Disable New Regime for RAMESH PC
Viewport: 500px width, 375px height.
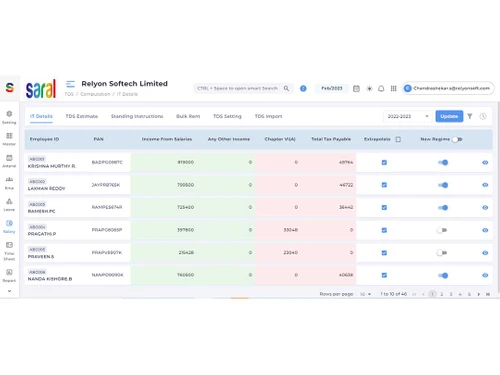point(443,208)
